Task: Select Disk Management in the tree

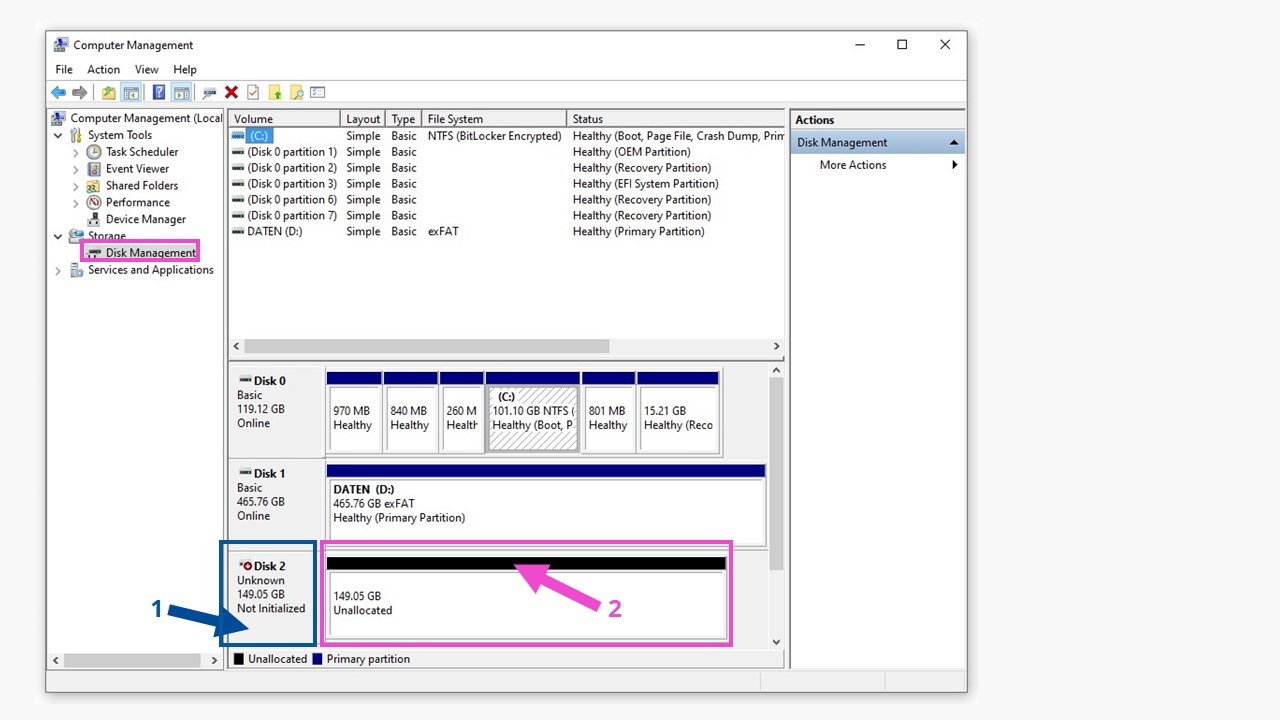Action: (150, 253)
